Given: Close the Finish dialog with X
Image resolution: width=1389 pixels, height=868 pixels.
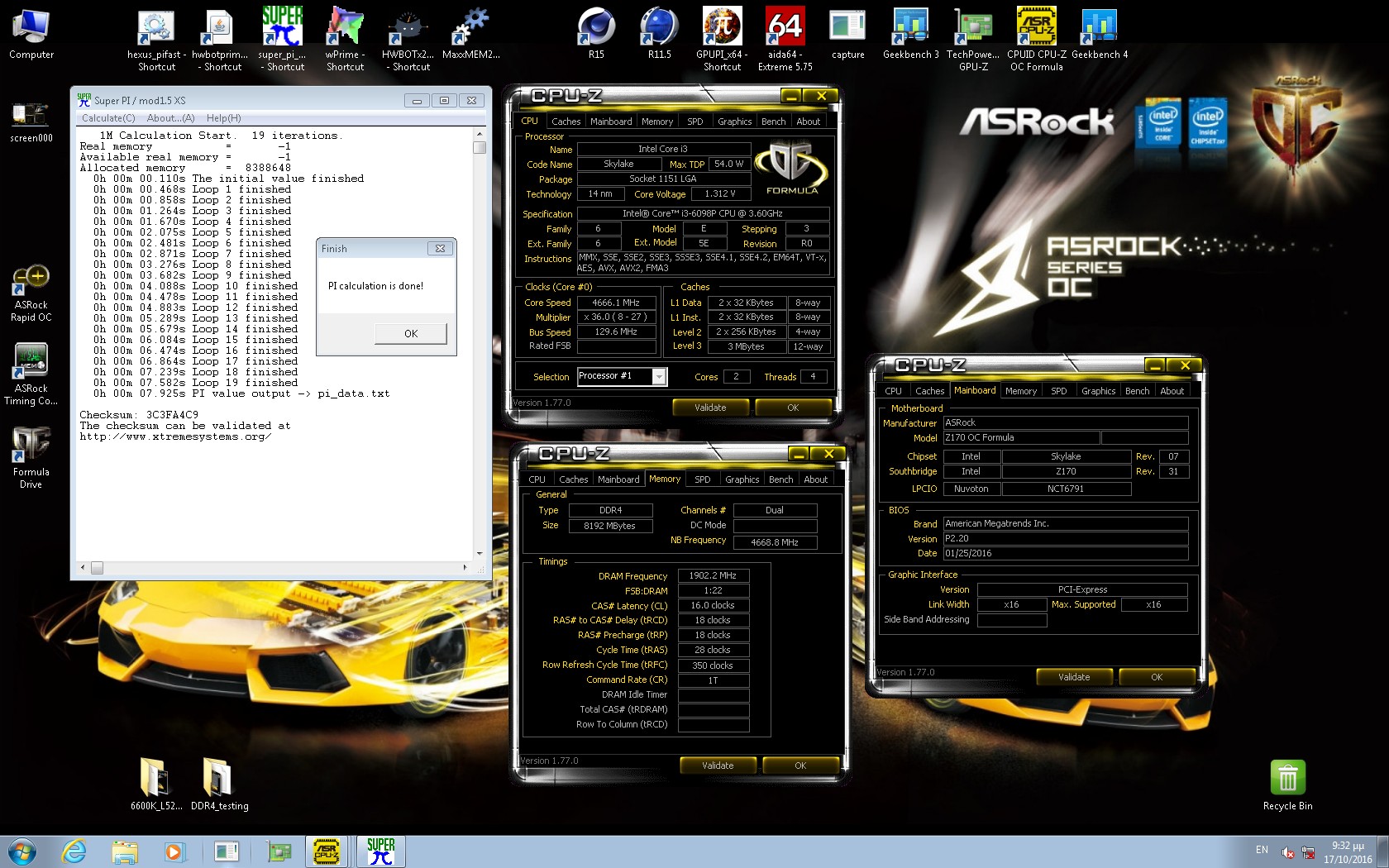Looking at the screenshot, I should pyautogui.click(x=440, y=249).
